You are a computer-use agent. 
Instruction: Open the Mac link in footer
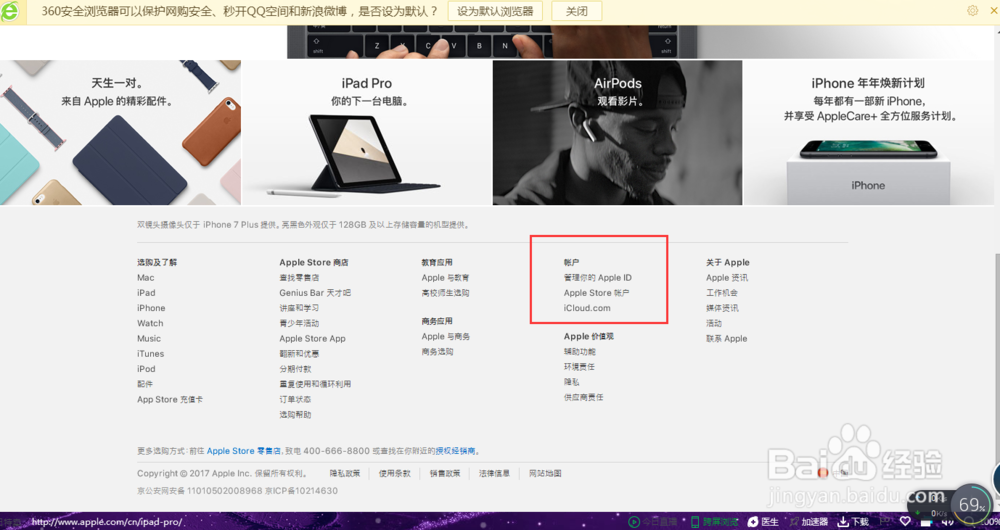(x=145, y=277)
